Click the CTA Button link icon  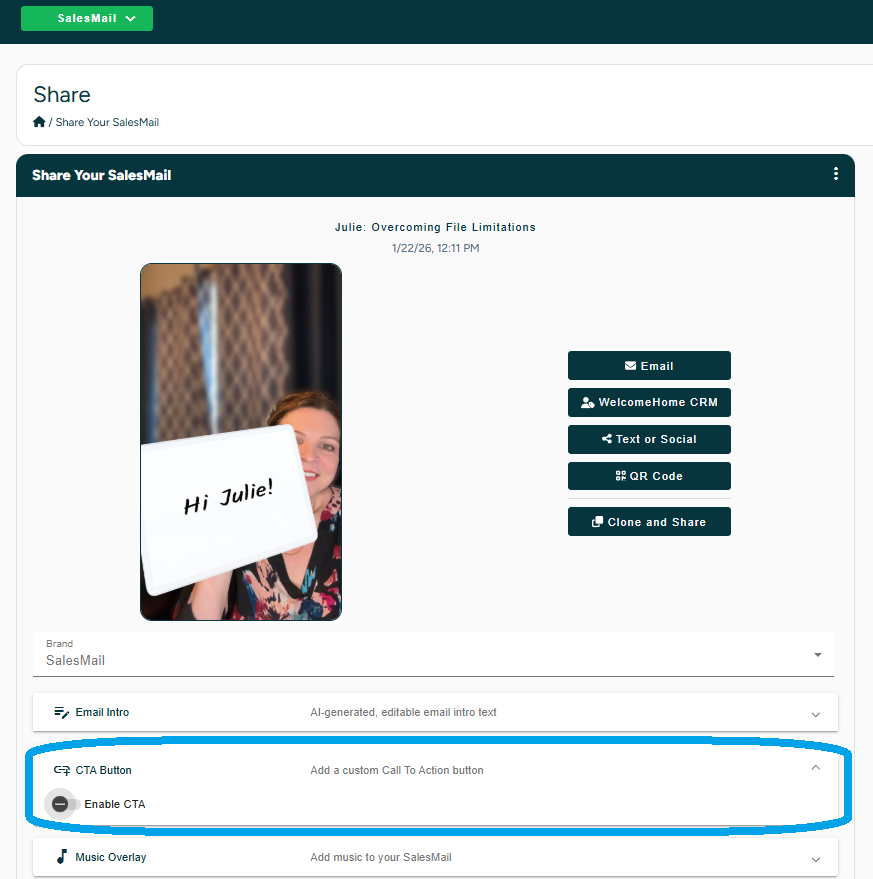[x=62, y=770]
